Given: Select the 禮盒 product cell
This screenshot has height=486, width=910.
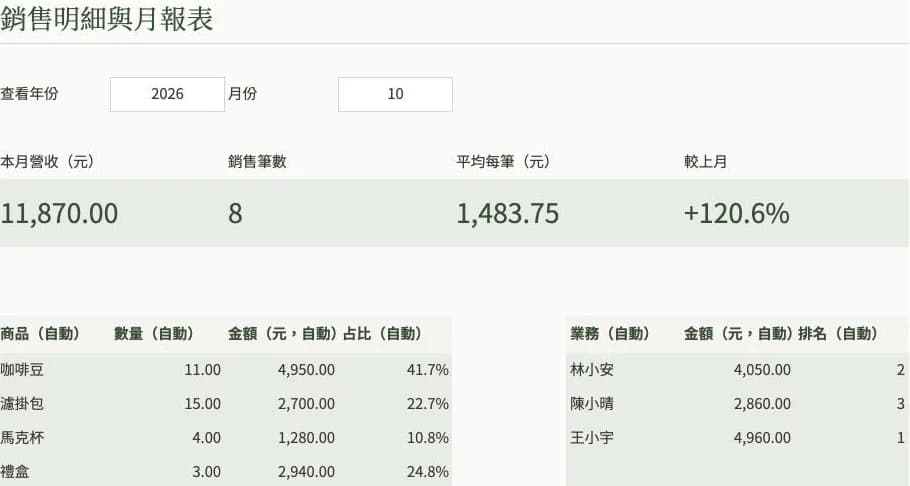Looking at the screenshot, I should 15,471.
